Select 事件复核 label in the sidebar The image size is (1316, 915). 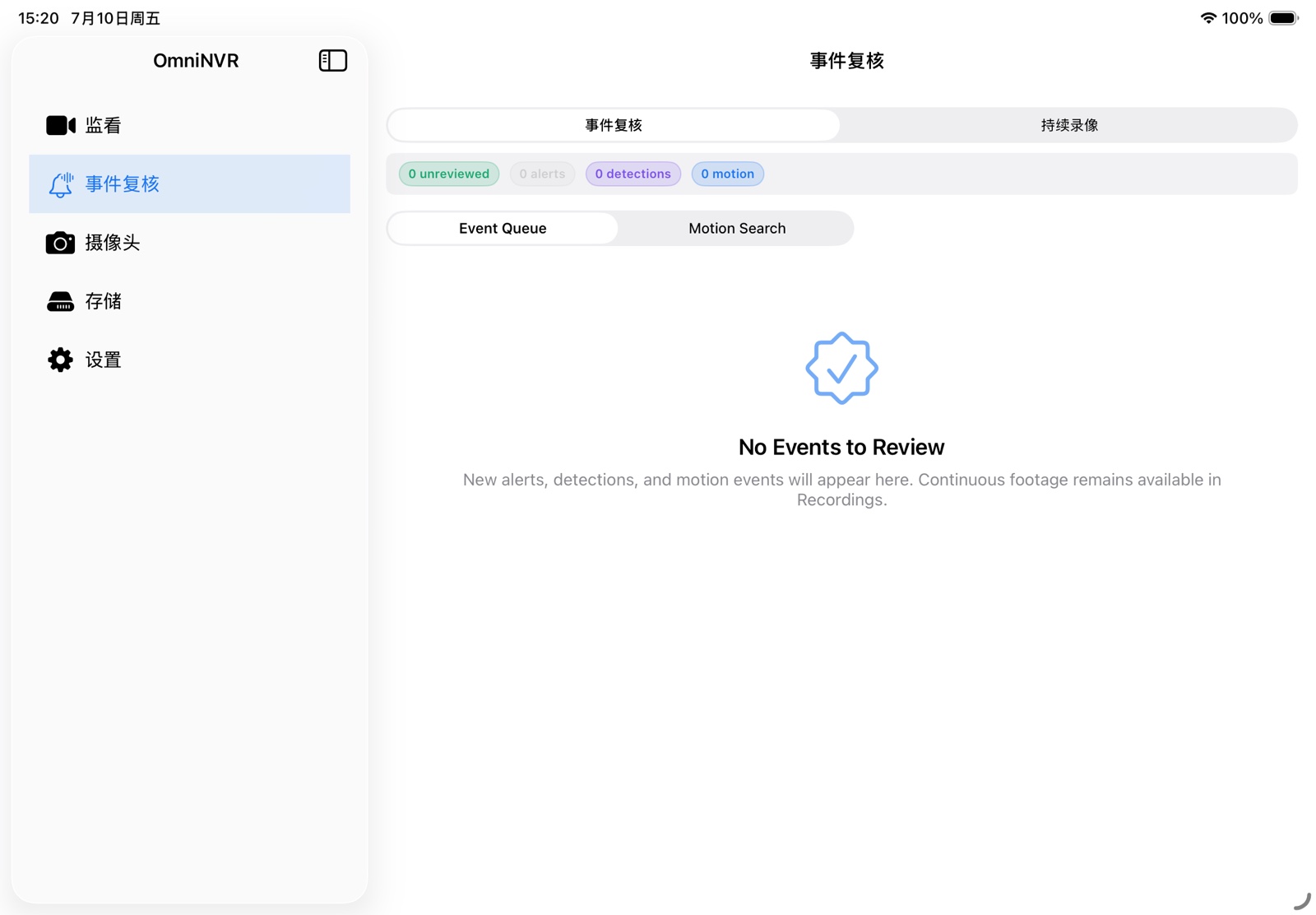click(123, 183)
